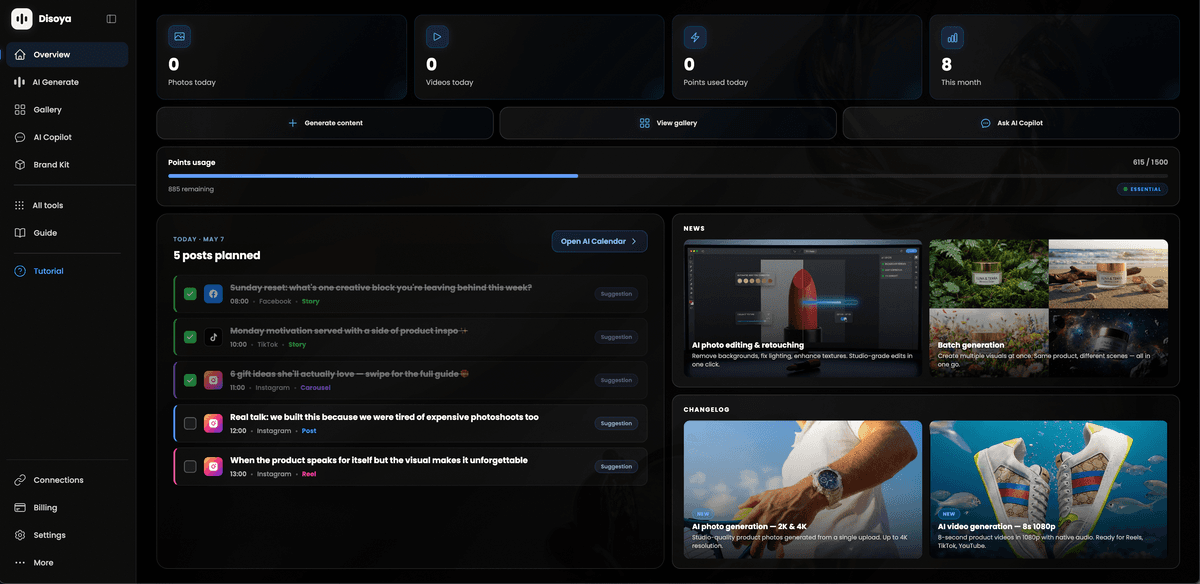Click Suggestion button on Real talk post
The image size is (1200, 584).
[x=616, y=423]
